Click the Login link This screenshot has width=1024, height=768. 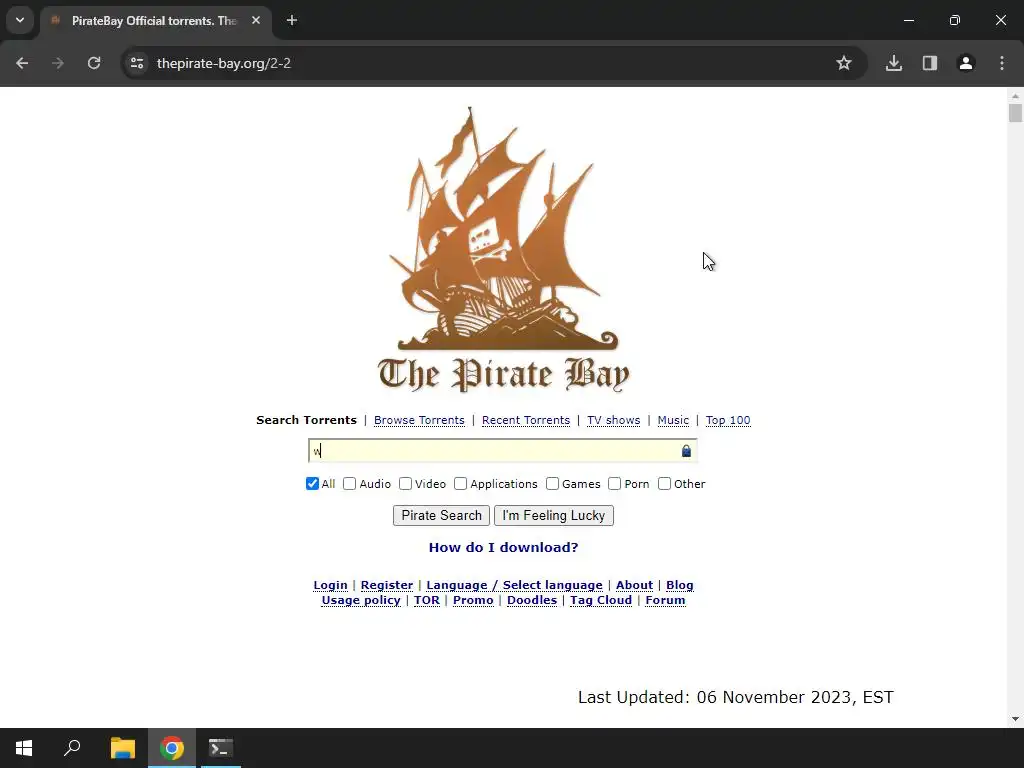[330, 585]
